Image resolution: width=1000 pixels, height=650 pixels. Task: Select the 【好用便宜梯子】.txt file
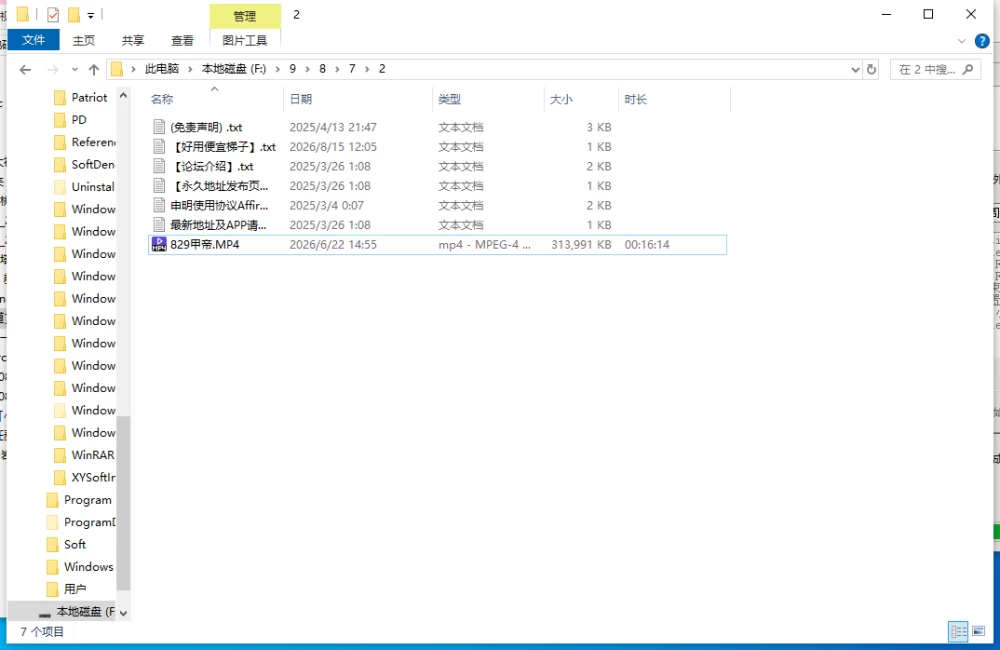(223, 147)
